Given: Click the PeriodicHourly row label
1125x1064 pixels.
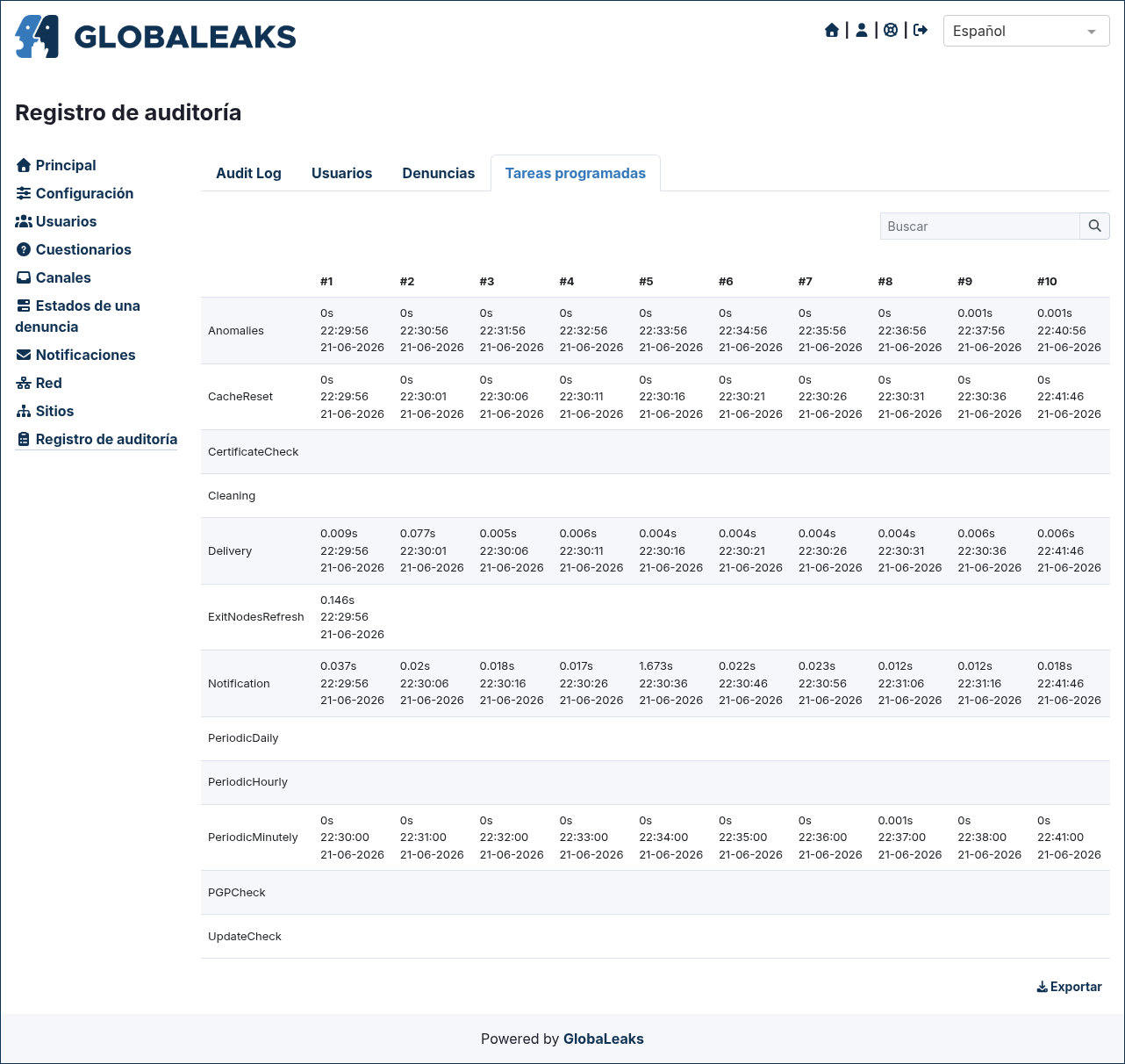Looking at the screenshot, I should (x=247, y=781).
